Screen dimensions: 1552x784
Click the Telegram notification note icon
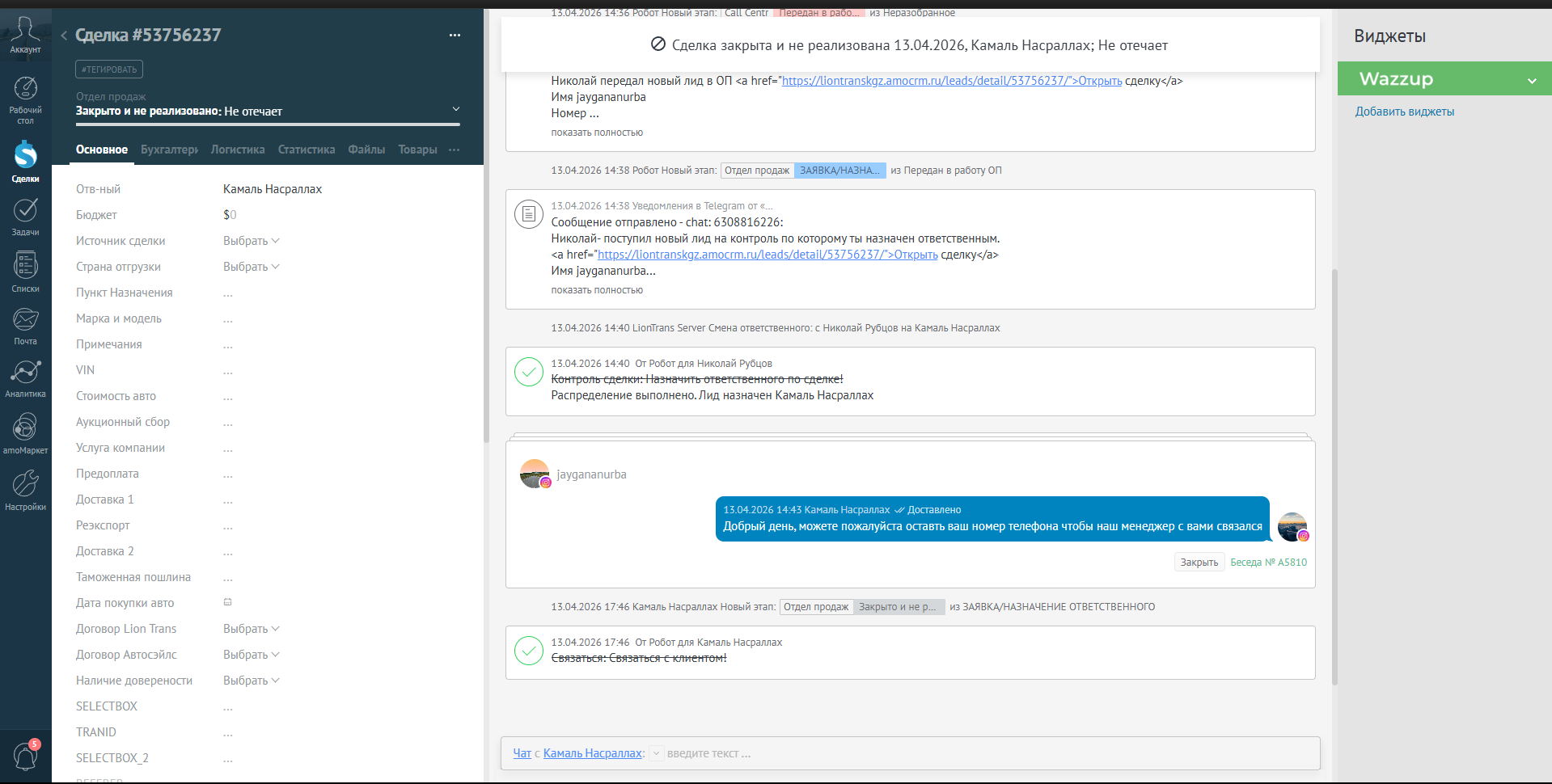point(528,213)
